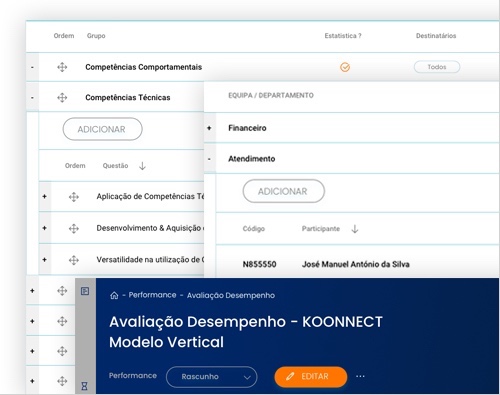500x395 pixels.
Task: Grab move handle of Competências Comportamentais
Action: [62, 67]
